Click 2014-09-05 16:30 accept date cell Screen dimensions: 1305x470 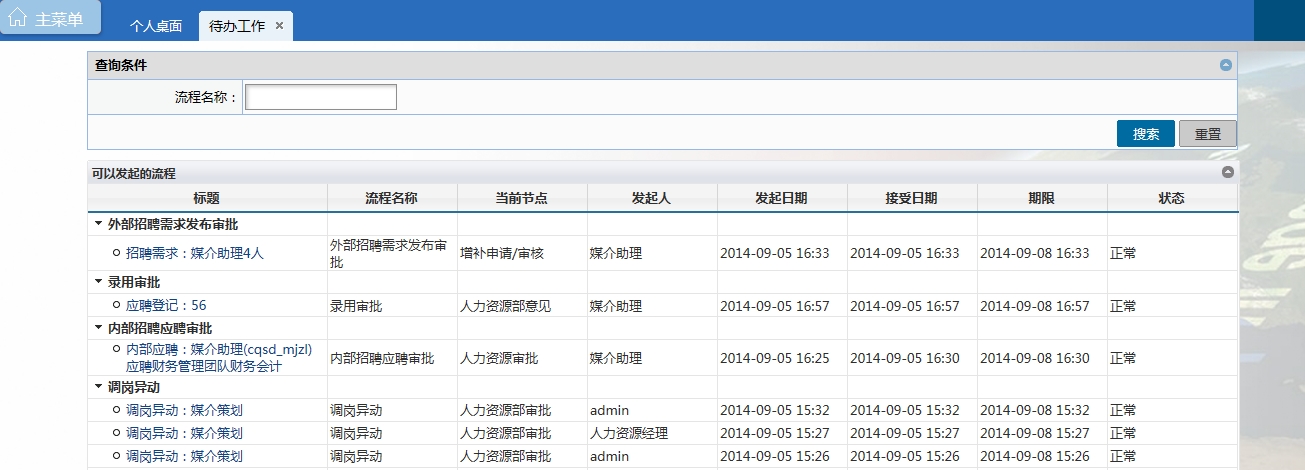click(x=912, y=358)
